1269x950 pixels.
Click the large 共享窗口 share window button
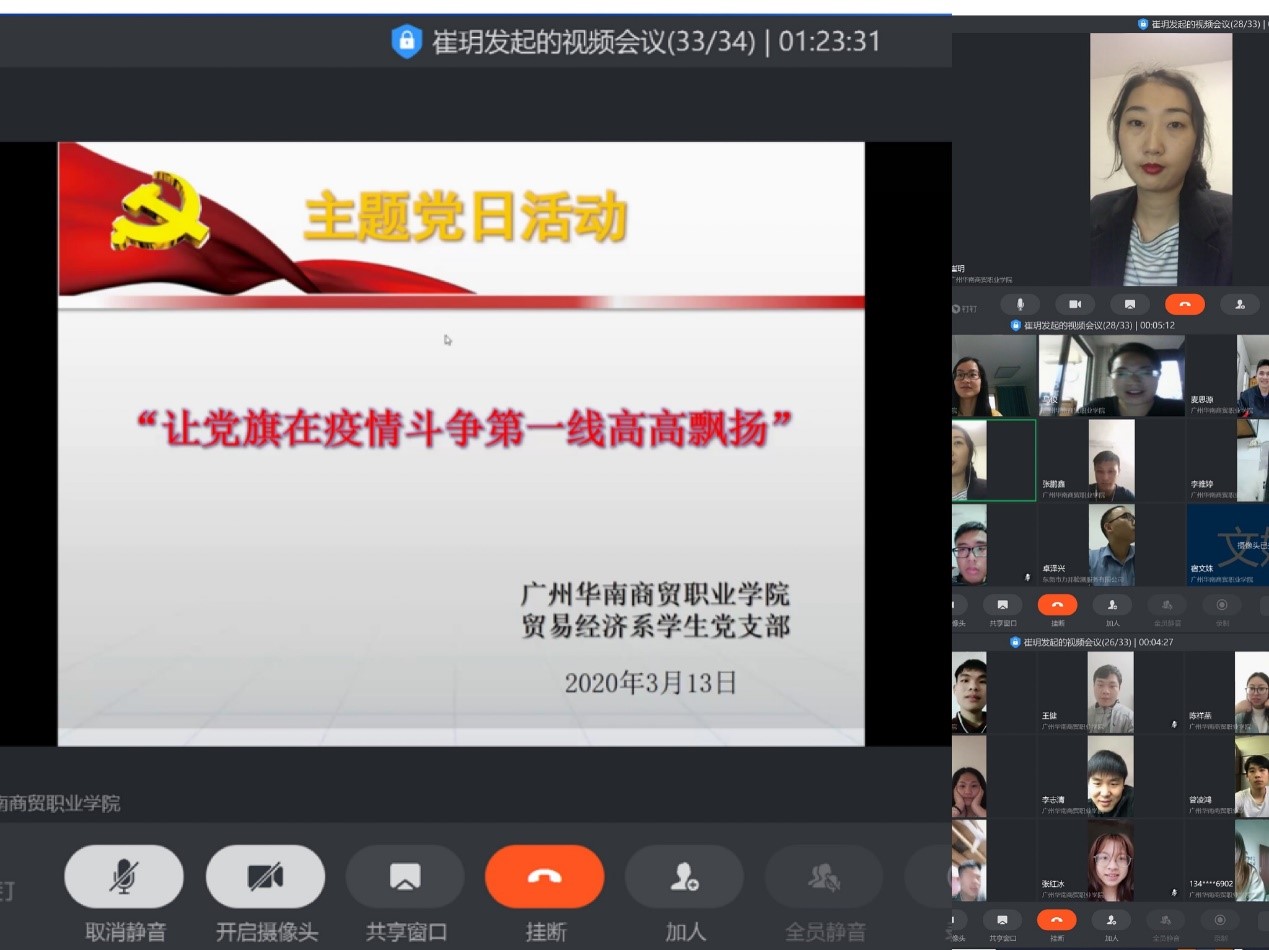tap(405, 877)
